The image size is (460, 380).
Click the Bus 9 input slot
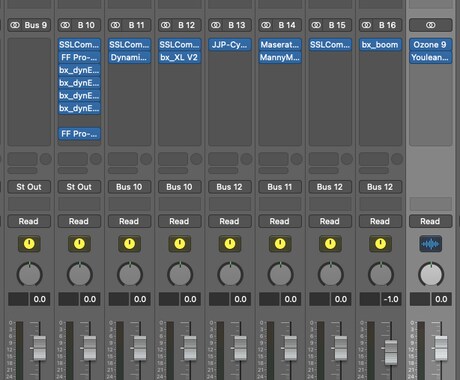29,25
